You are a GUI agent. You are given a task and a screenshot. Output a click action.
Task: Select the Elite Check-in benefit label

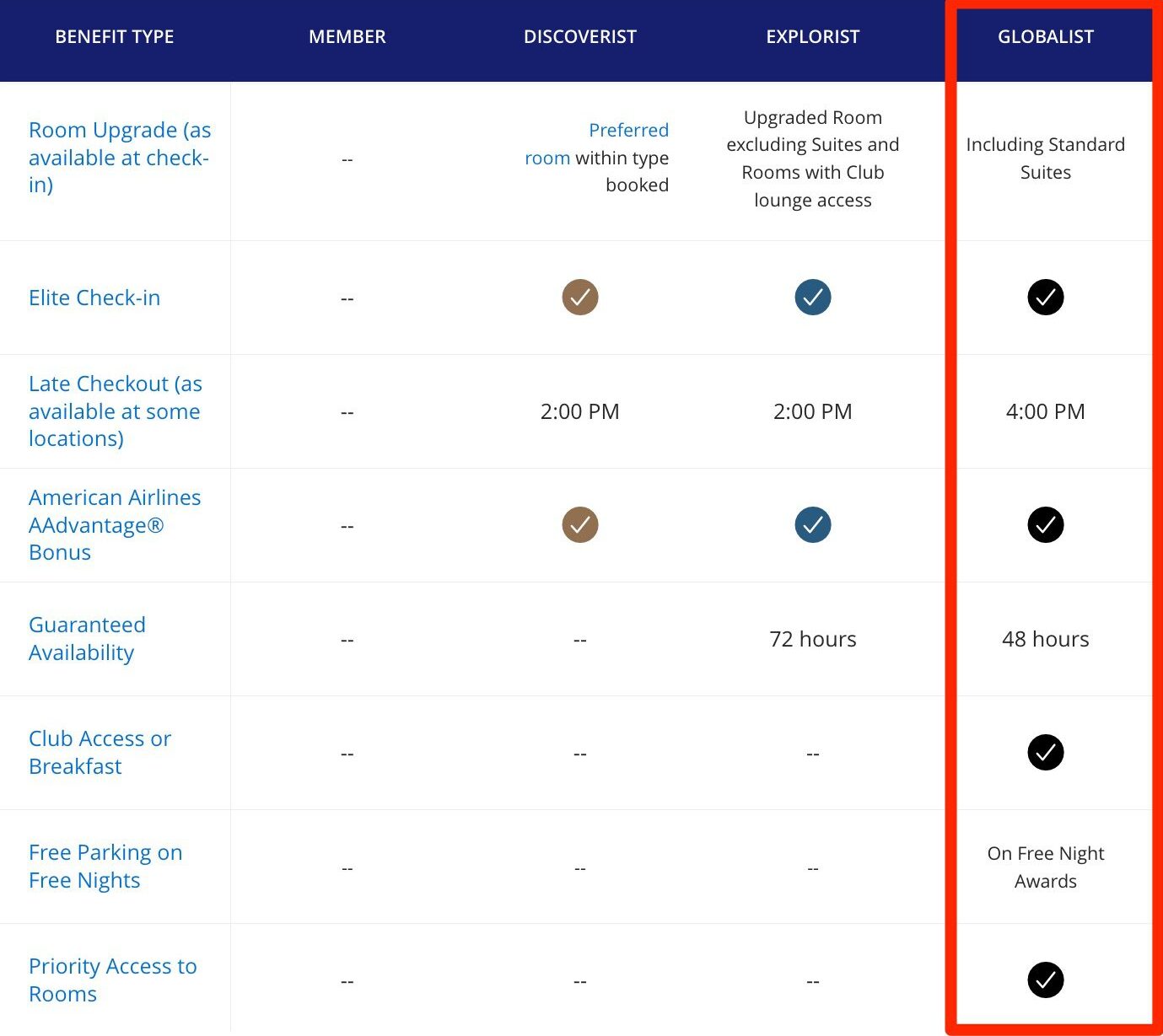coord(94,298)
